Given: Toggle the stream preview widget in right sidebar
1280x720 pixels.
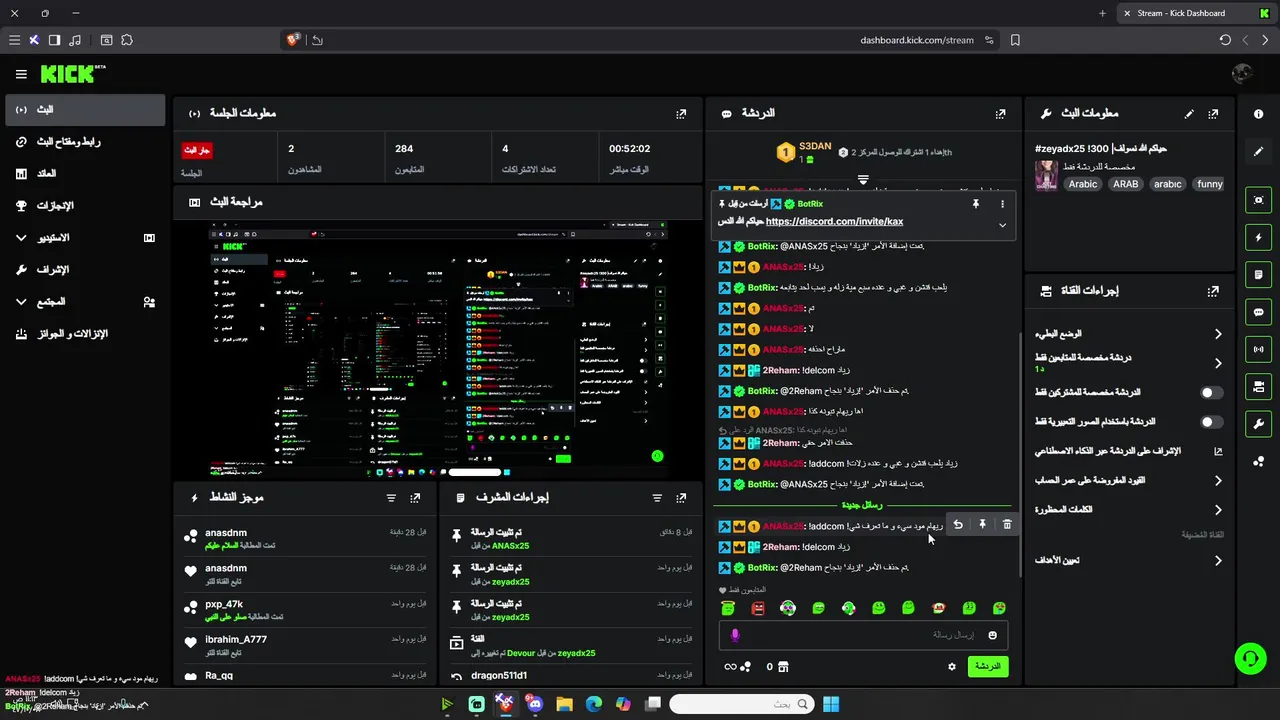Looking at the screenshot, I should tap(1258, 200).
